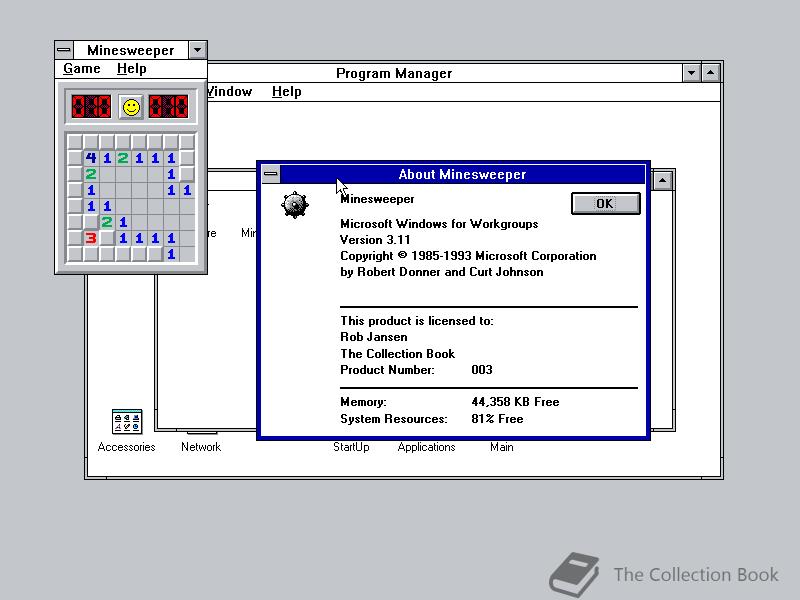Click the smiley face reset button

131,107
